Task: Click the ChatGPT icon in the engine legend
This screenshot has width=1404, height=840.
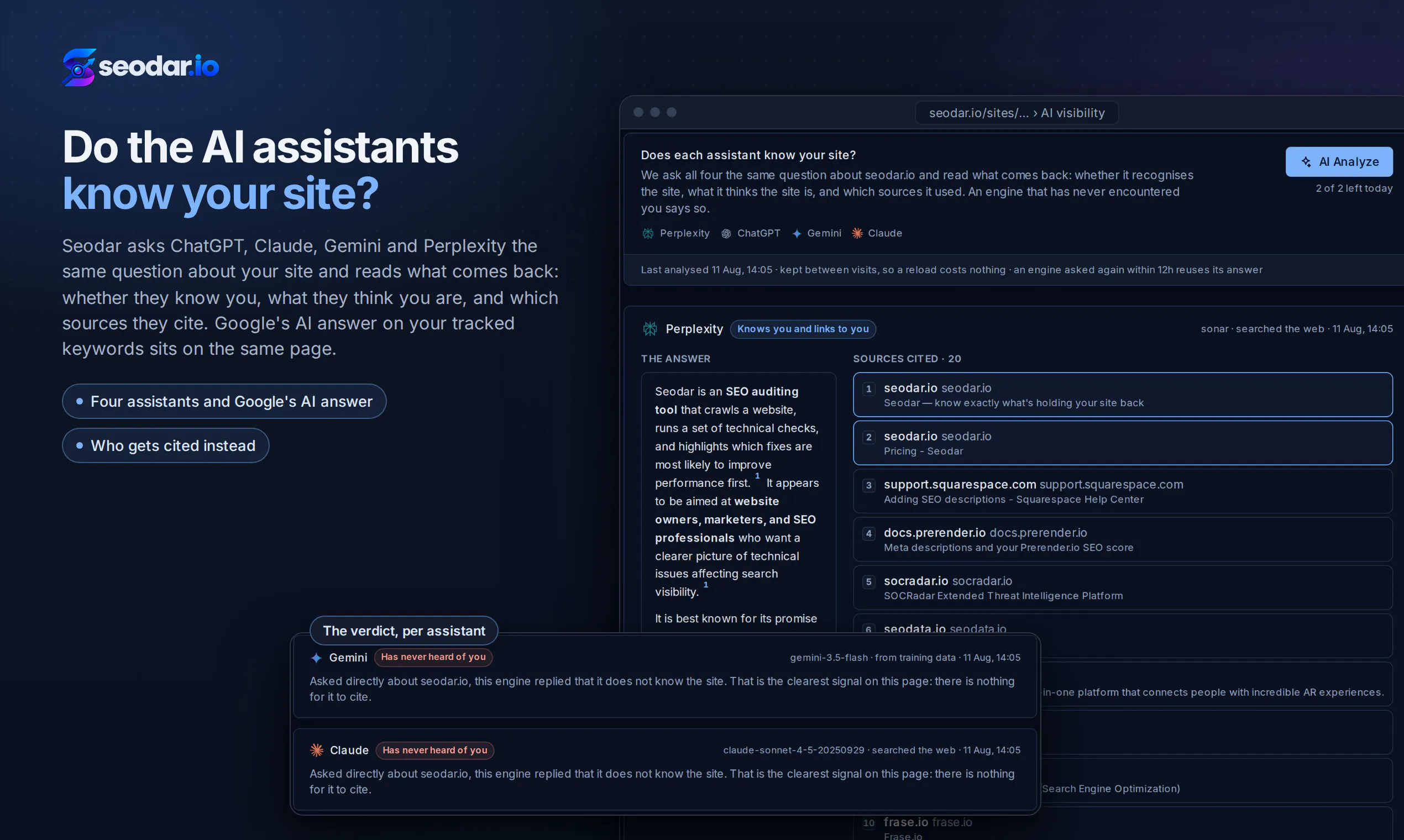Action: (x=726, y=233)
